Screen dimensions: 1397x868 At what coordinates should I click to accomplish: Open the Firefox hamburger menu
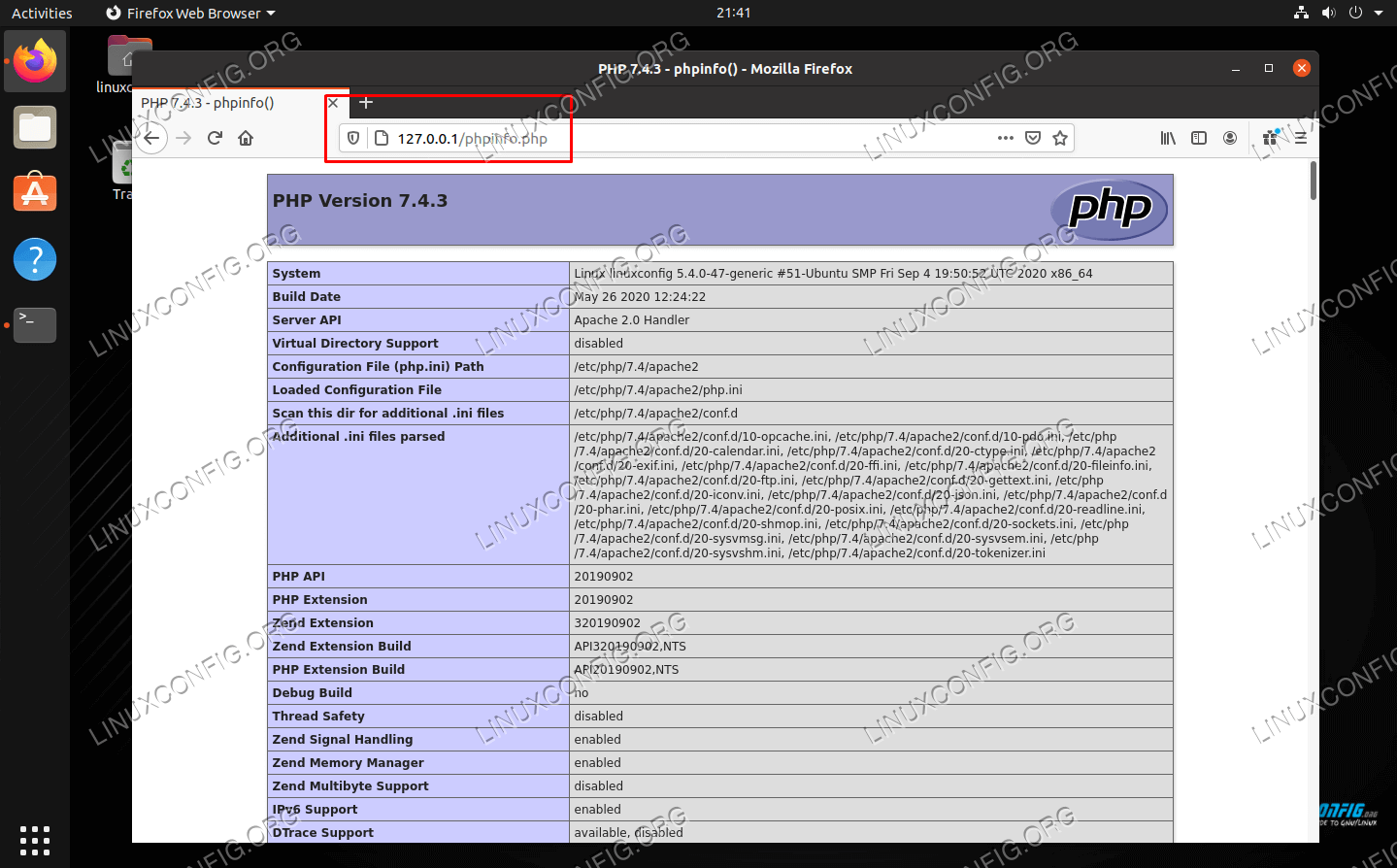[1300, 138]
